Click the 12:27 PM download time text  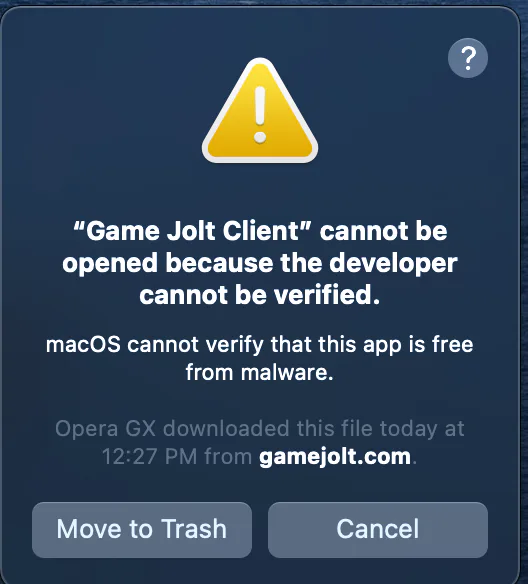point(149,457)
